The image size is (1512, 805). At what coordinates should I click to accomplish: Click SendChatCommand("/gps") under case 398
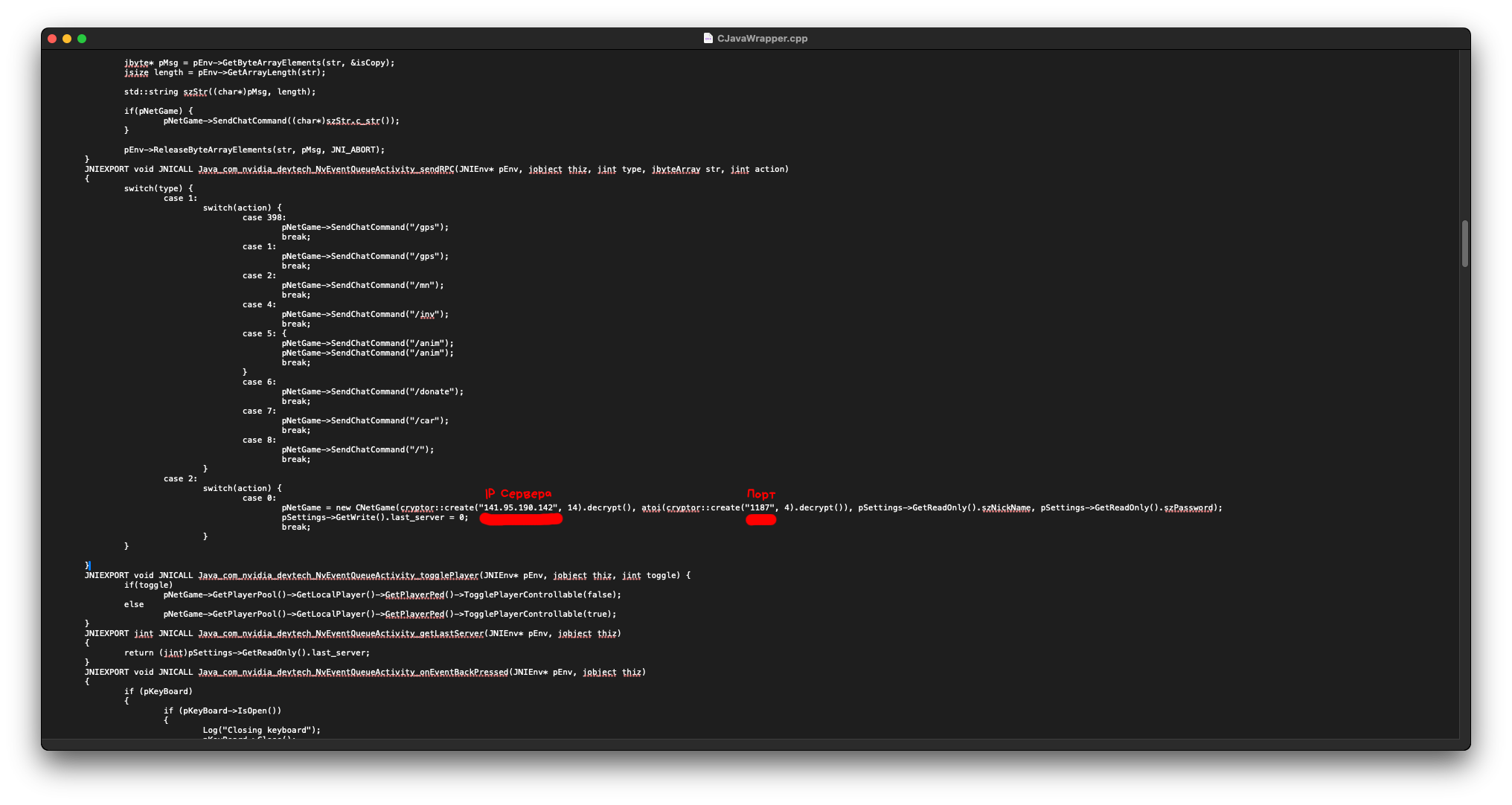pos(365,227)
